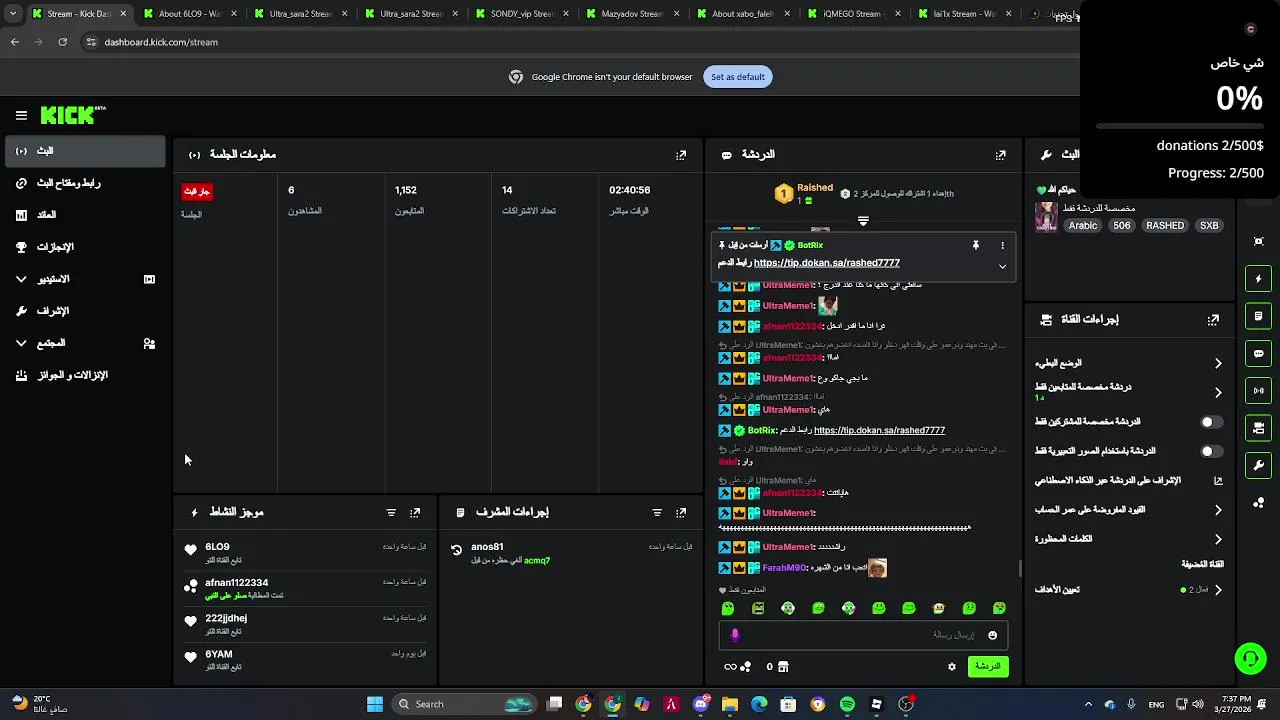Pop out the activity feed panel

pos(415,512)
